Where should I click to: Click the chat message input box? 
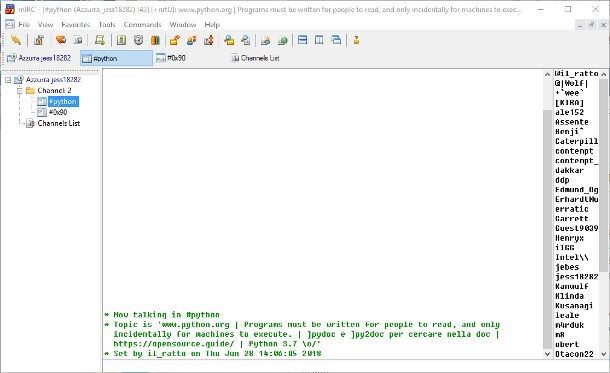[x=356, y=367]
